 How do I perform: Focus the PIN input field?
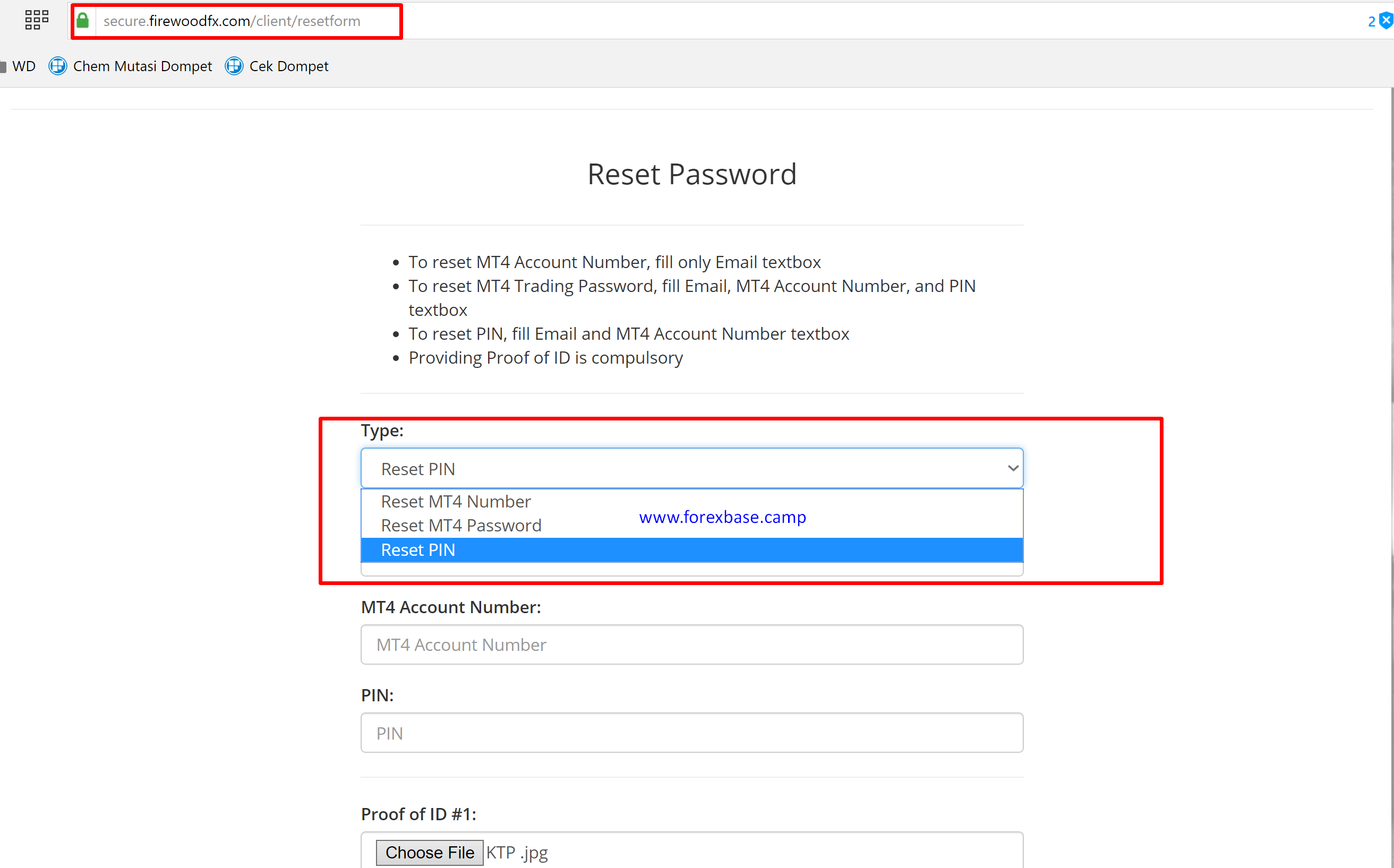pos(691,733)
